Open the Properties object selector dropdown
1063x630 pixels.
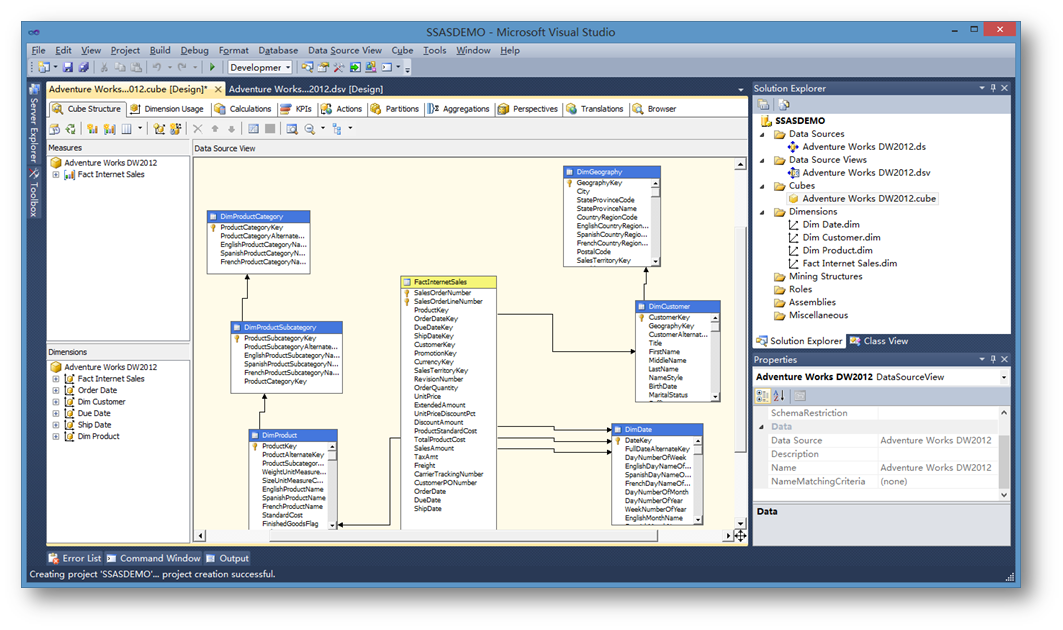[x=1003, y=378]
